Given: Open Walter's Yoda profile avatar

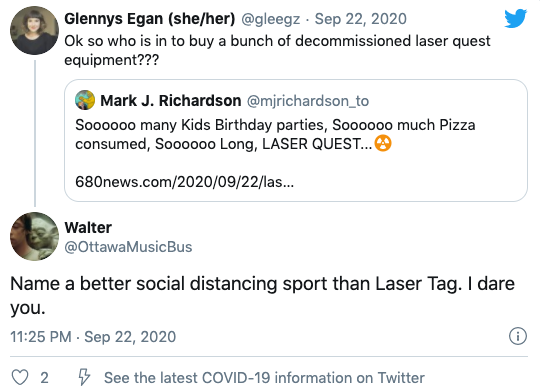Looking at the screenshot, I should [x=34, y=236].
